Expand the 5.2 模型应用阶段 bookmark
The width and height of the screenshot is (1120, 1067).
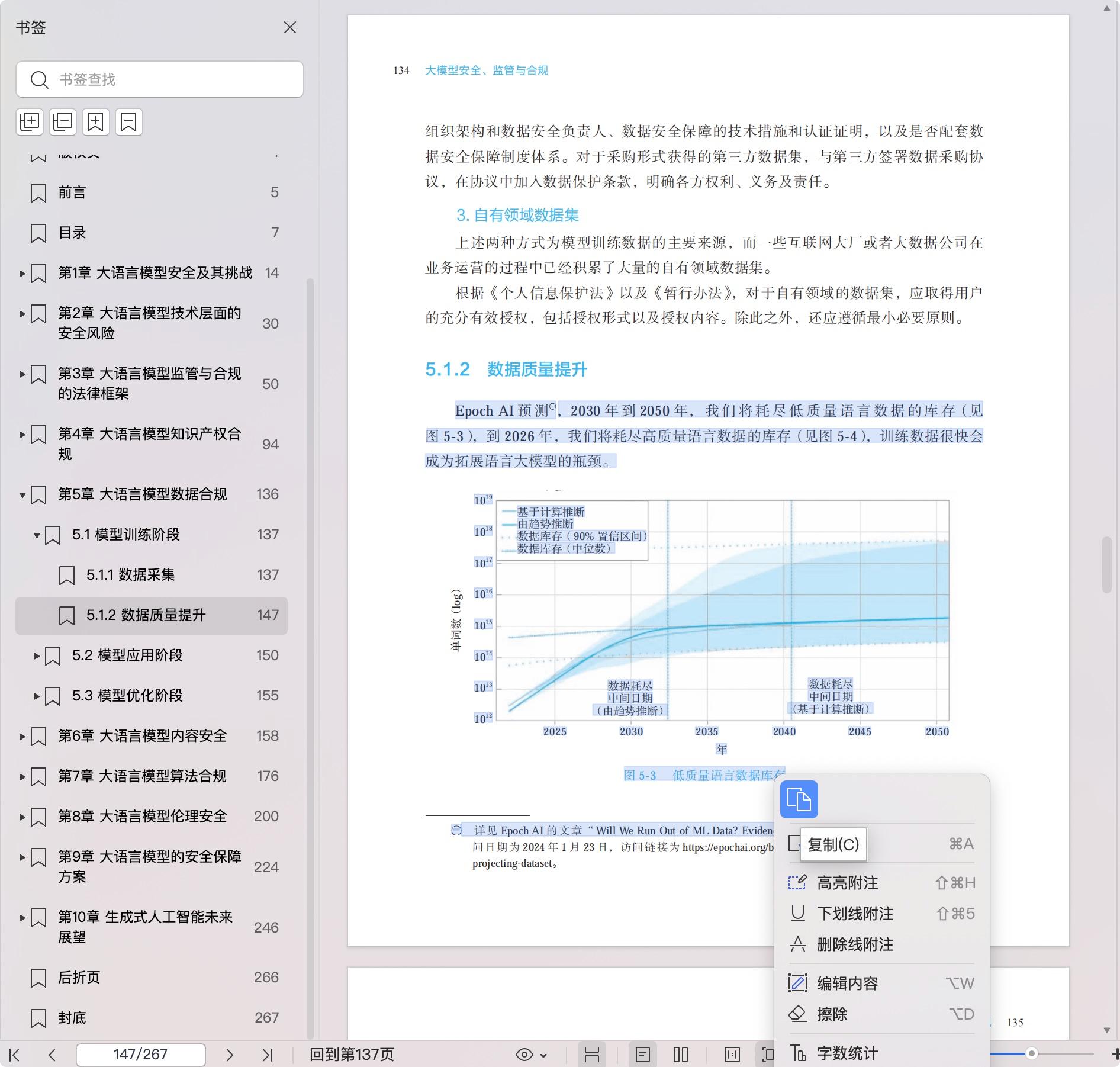[37, 655]
